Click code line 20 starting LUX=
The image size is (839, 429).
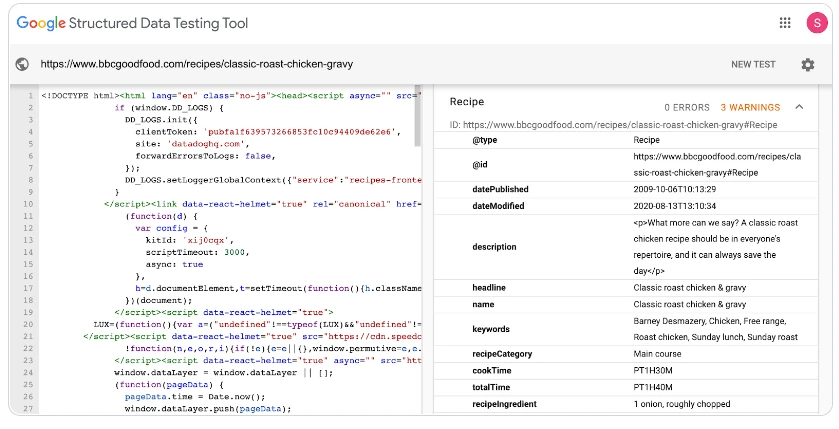257,324
